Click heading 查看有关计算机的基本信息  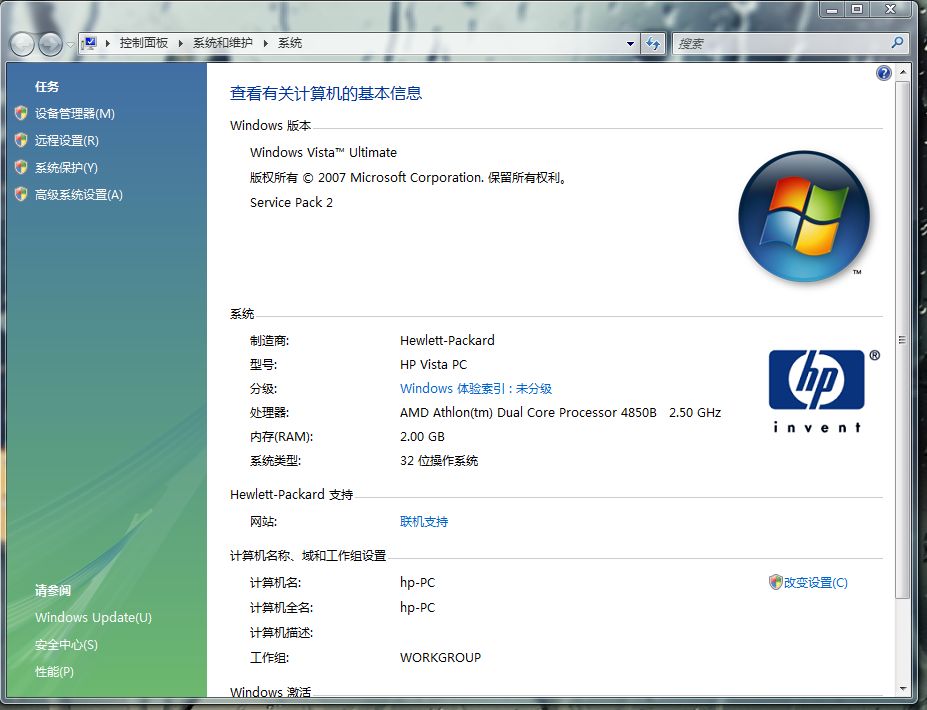(x=326, y=93)
